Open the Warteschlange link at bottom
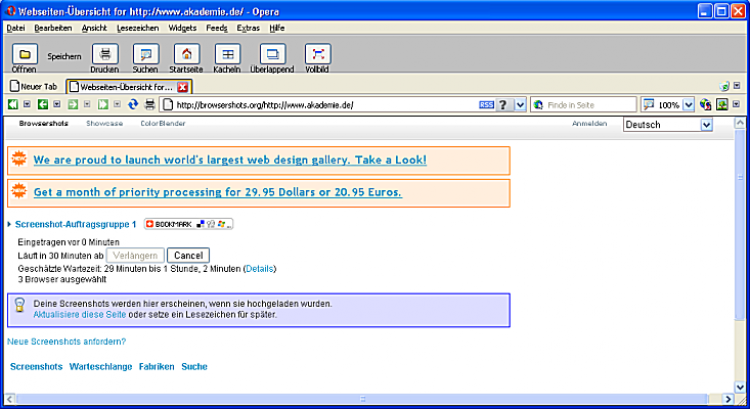 coord(100,367)
